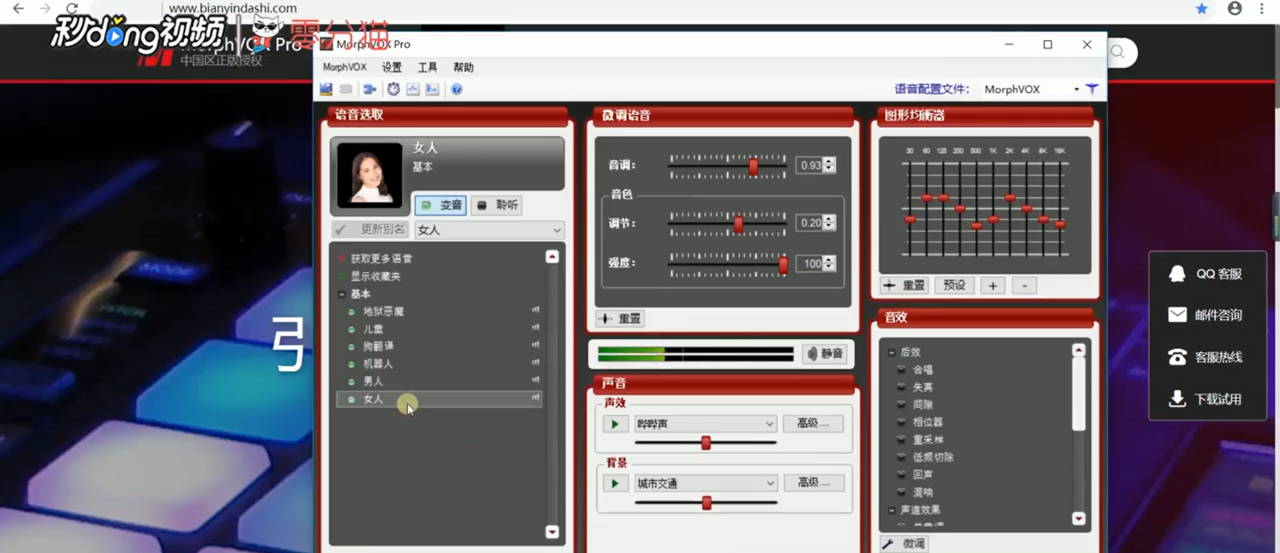Open the 帮助 menu
Screen dimensions: 1280x553
pyautogui.click(x=464, y=67)
